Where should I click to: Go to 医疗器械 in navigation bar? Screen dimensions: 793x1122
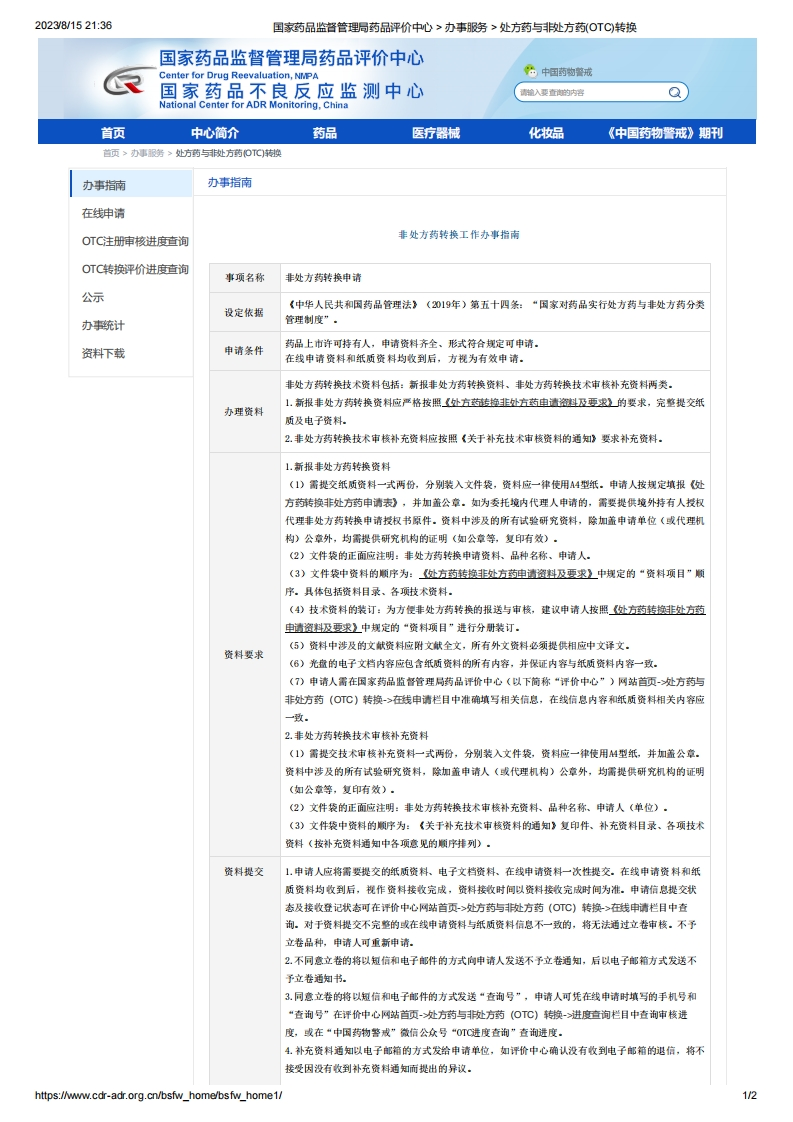[435, 133]
